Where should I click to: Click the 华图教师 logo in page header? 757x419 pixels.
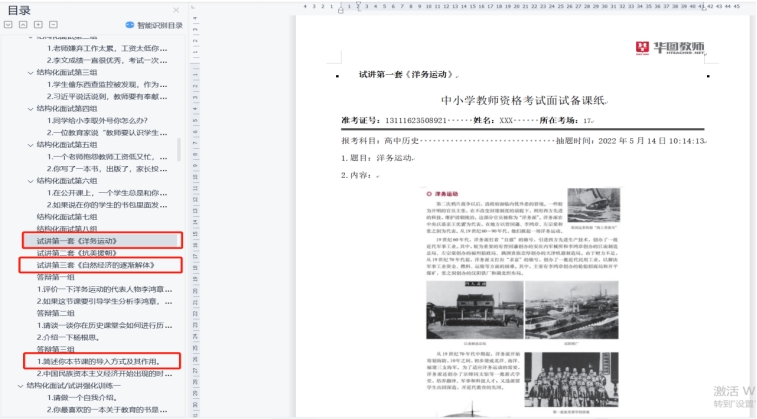(x=671, y=48)
